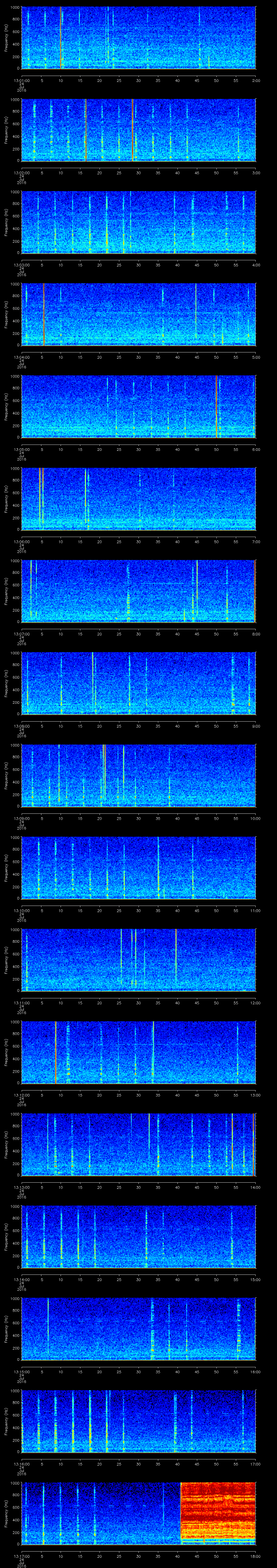Click the 13:05:00 start time label
This screenshot has width=277, height=1568.
pyautogui.click(x=21, y=450)
